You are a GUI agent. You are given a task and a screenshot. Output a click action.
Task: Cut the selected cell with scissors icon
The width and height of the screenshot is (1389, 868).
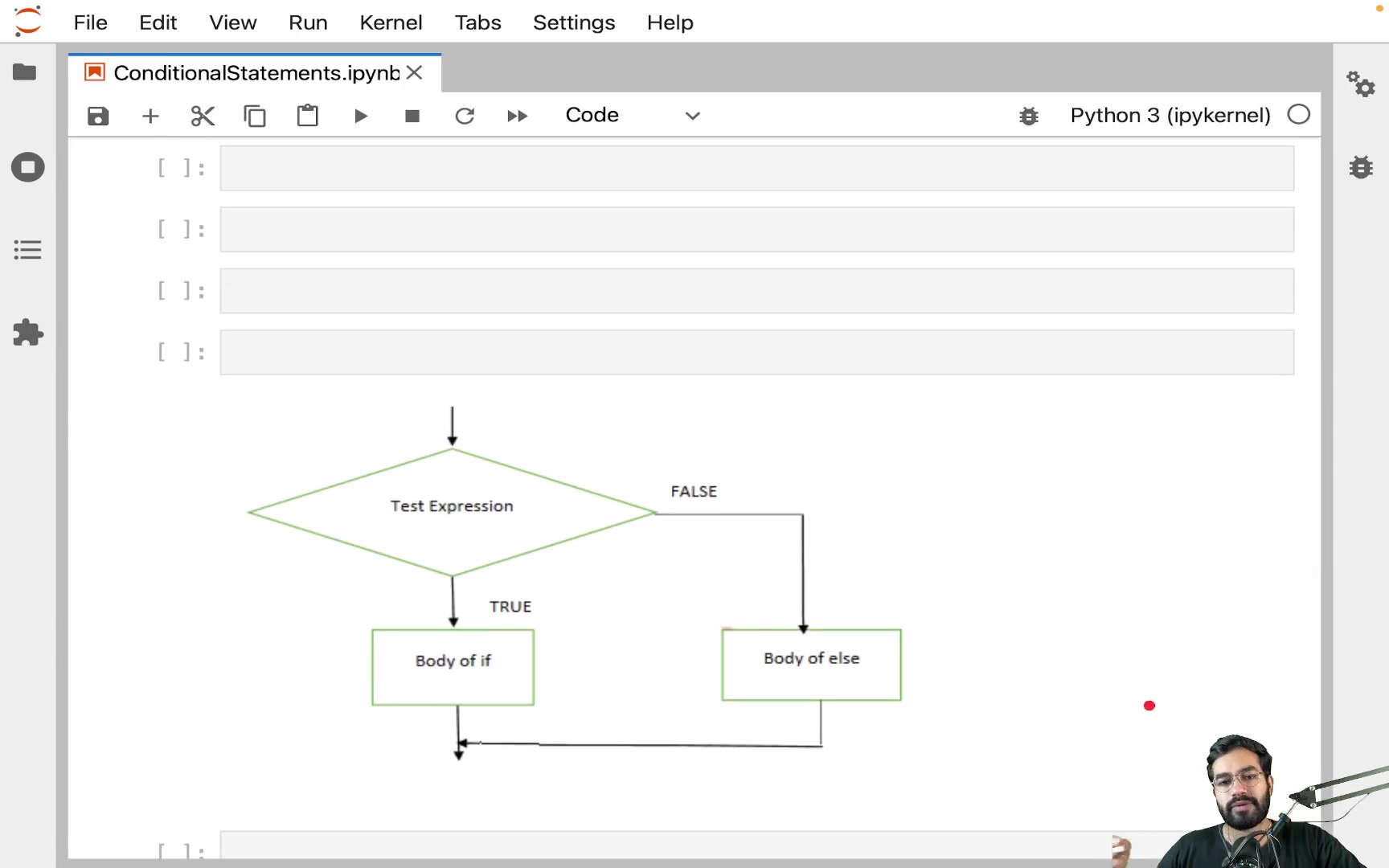tap(203, 116)
